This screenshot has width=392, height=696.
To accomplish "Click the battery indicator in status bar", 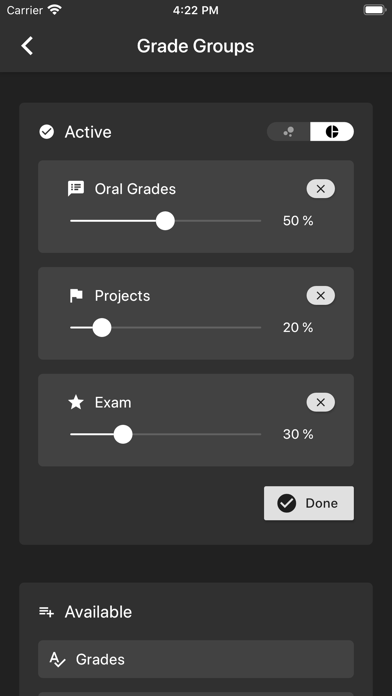I will pos(374,10).
